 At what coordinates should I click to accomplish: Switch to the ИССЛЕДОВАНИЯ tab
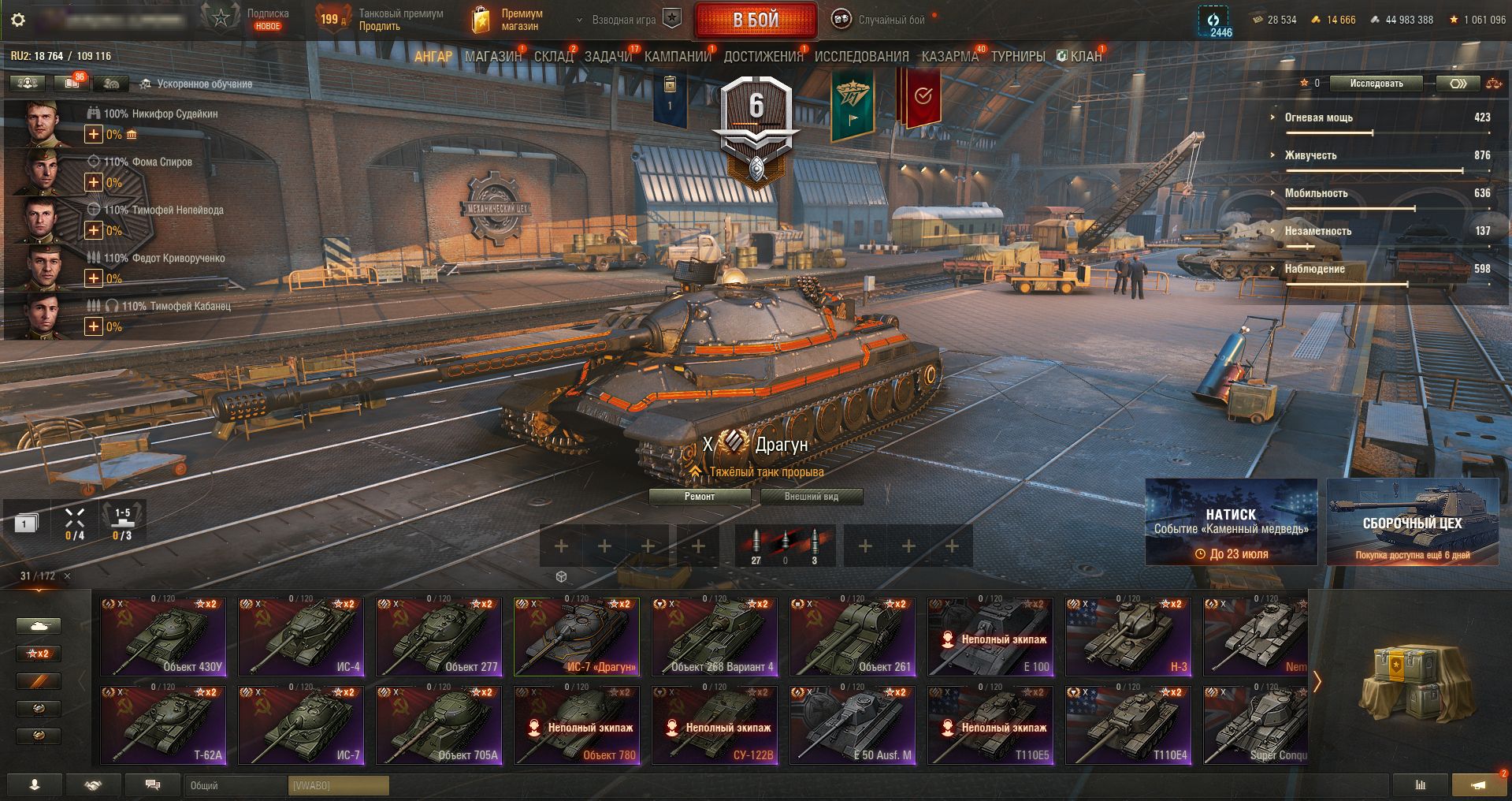[x=861, y=56]
